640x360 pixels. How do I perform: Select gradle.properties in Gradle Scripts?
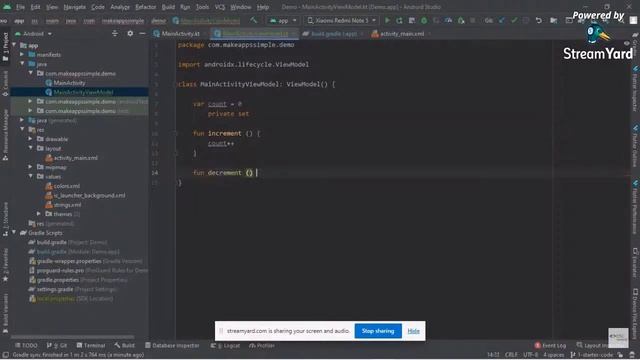click(58, 280)
